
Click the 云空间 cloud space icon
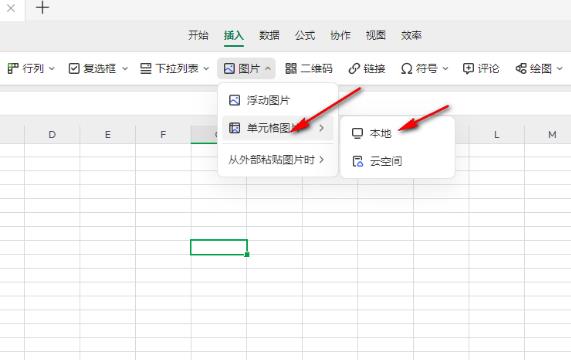358,161
